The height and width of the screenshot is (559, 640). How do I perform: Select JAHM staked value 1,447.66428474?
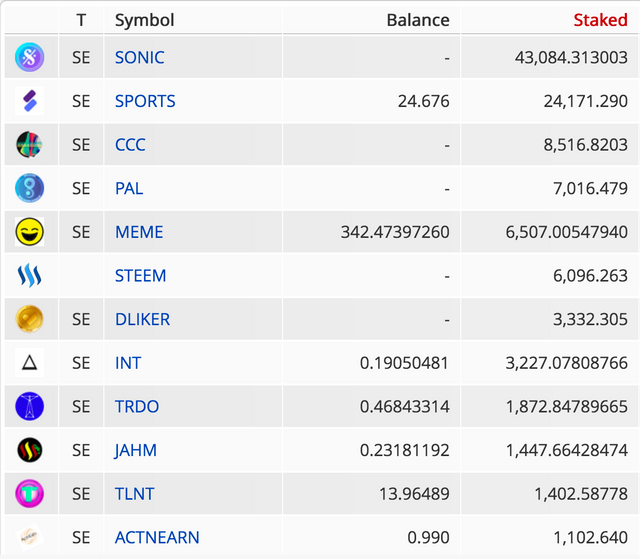tap(567, 450)
